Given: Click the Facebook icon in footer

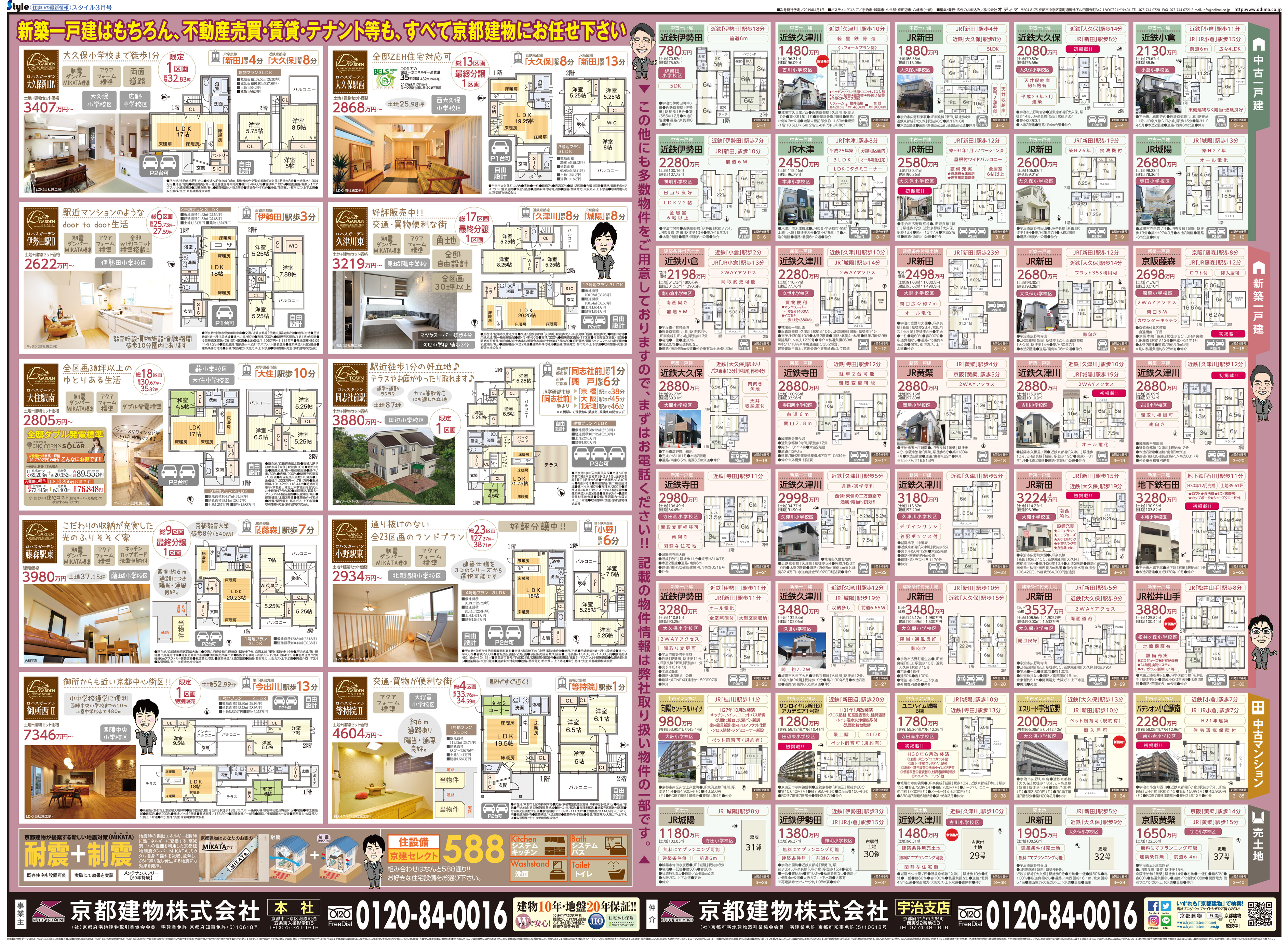Looking at the screenshot, I should (1154, 906).
